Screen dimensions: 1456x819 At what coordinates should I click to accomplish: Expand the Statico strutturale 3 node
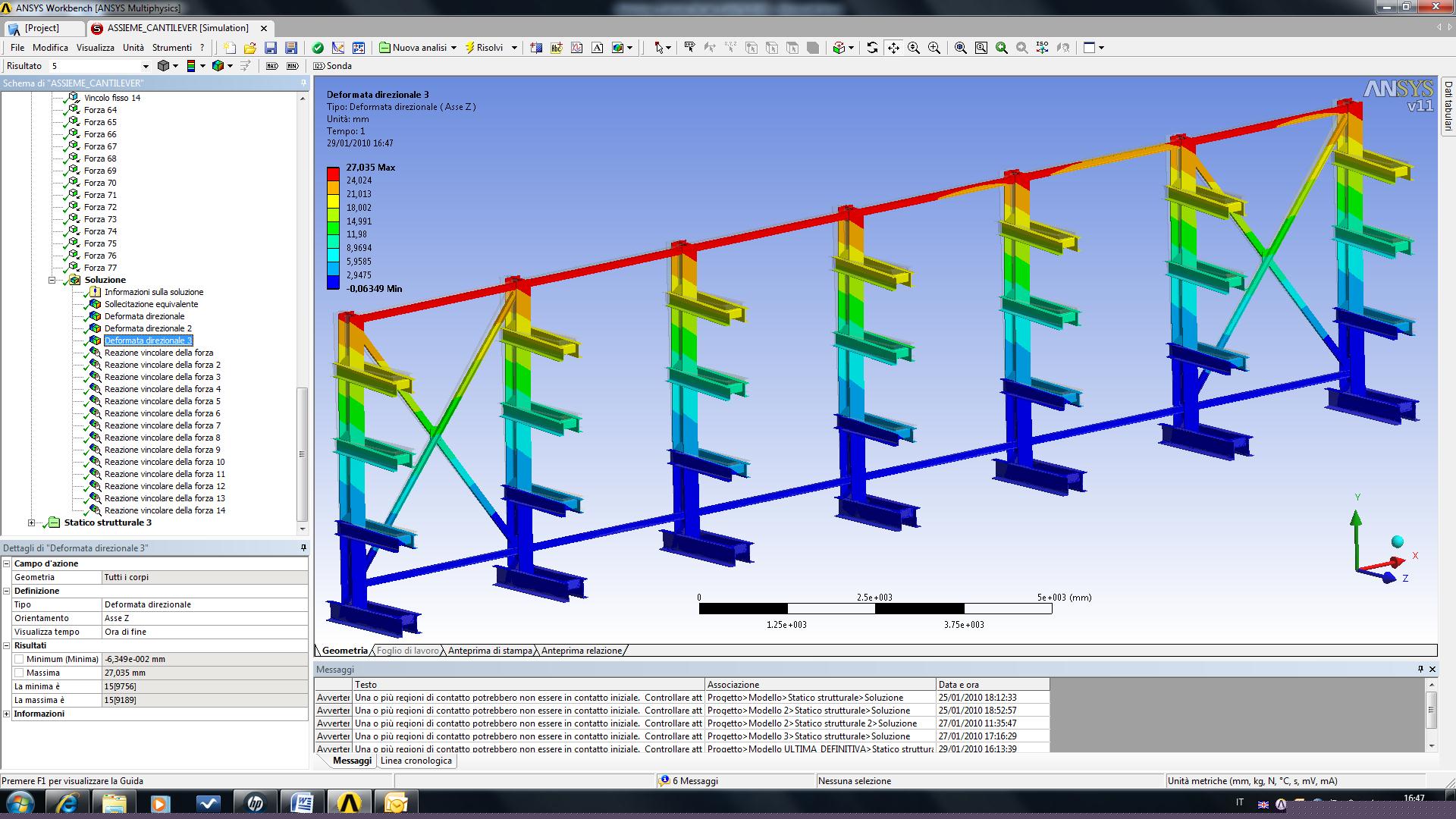(x=31, y=522)
